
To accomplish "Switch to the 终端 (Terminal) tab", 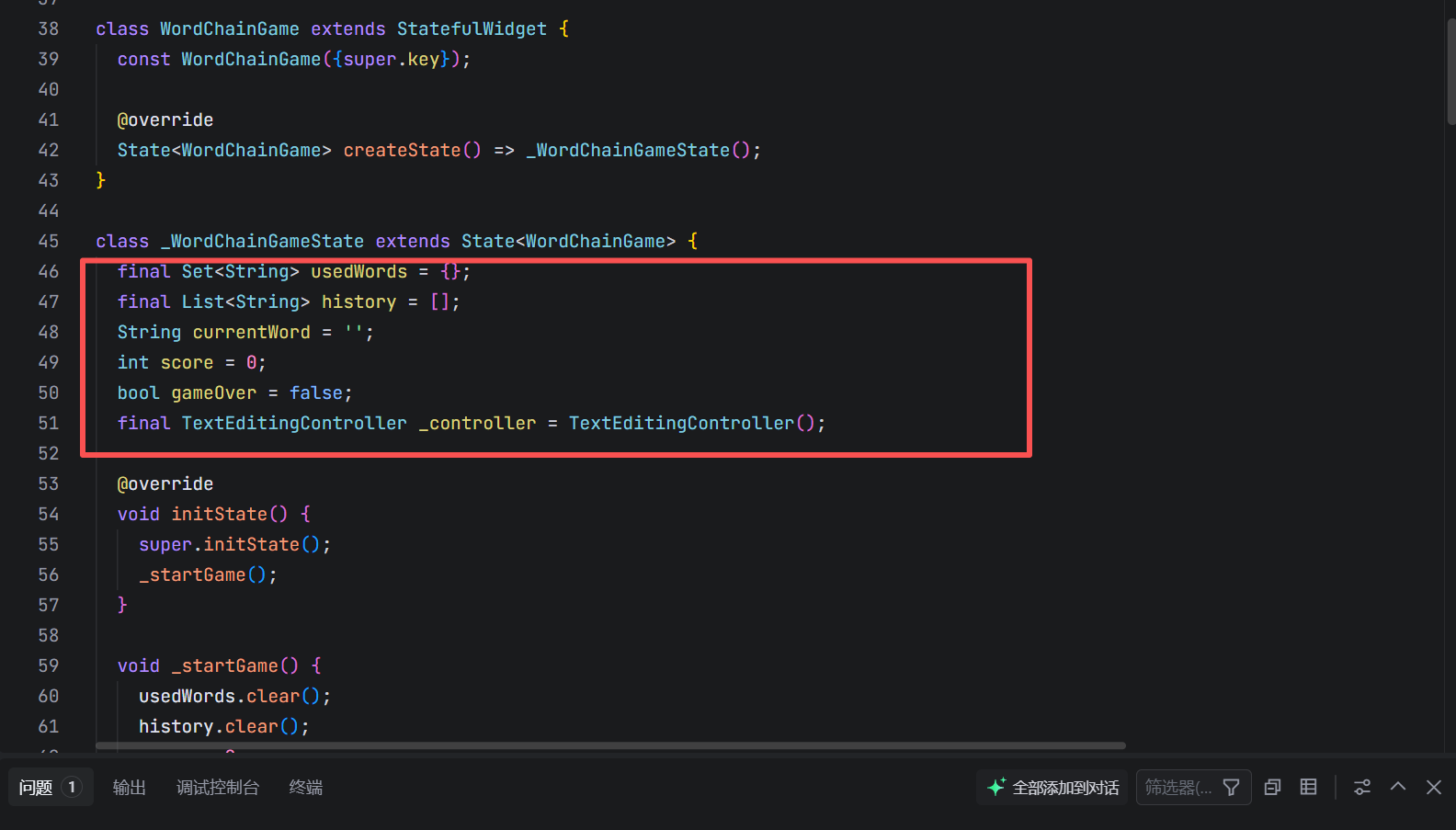I will coord(306,788).
